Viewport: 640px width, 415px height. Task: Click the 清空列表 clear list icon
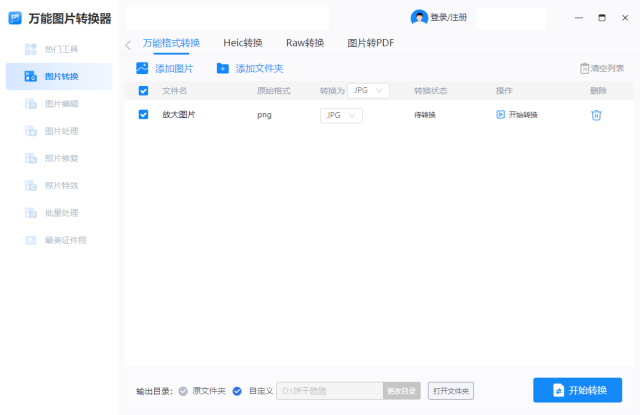tap(584, 68)
